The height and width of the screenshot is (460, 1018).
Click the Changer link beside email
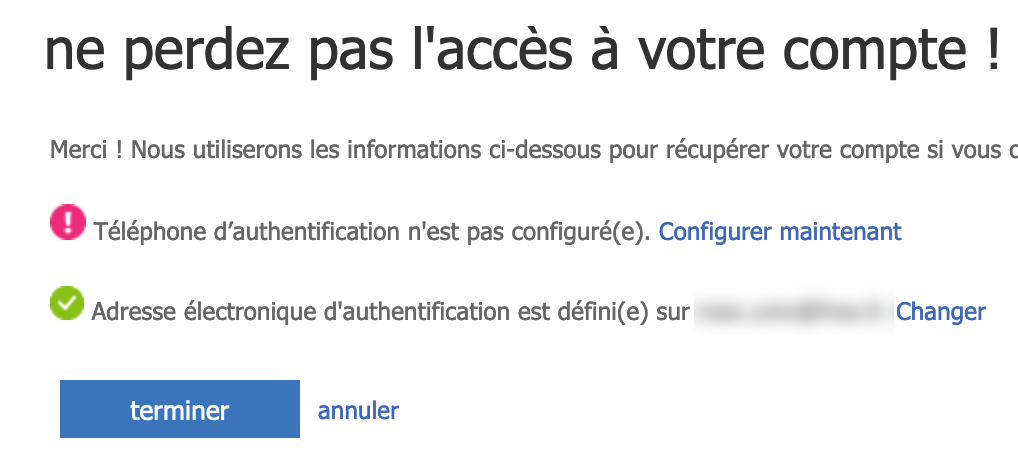pos(940,312)
